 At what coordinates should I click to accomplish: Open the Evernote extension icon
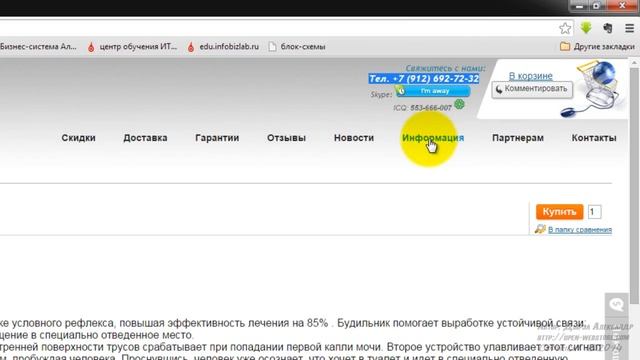[608, 28]
